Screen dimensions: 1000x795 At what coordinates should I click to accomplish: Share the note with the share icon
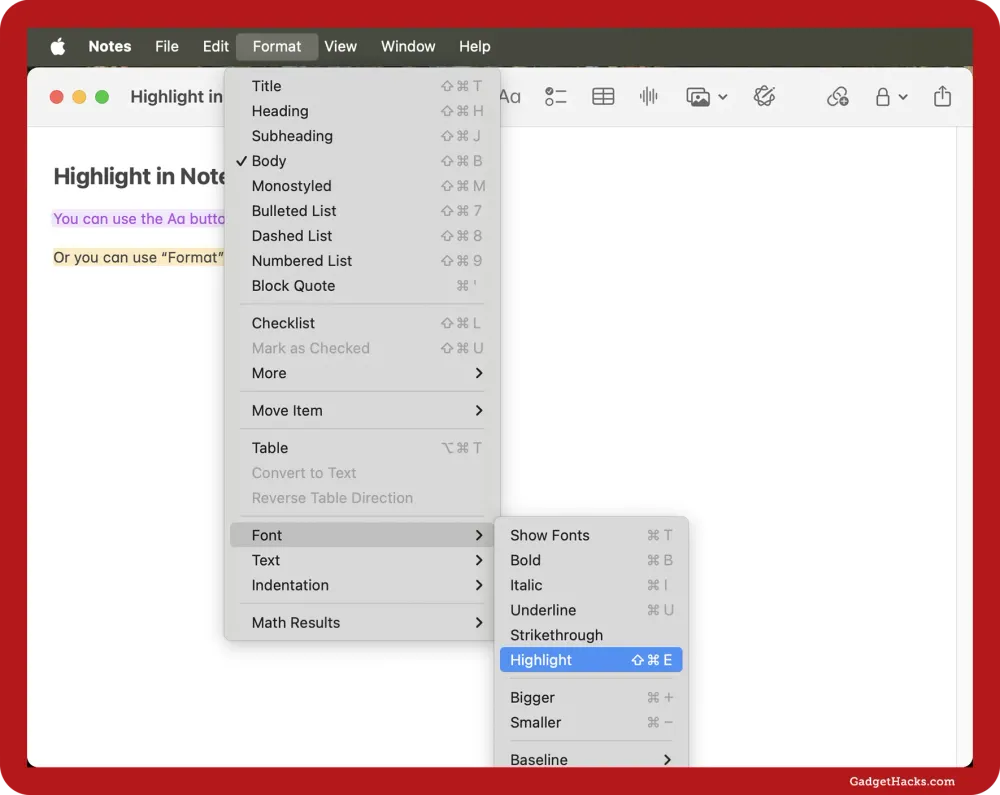(x=942, y=96)
